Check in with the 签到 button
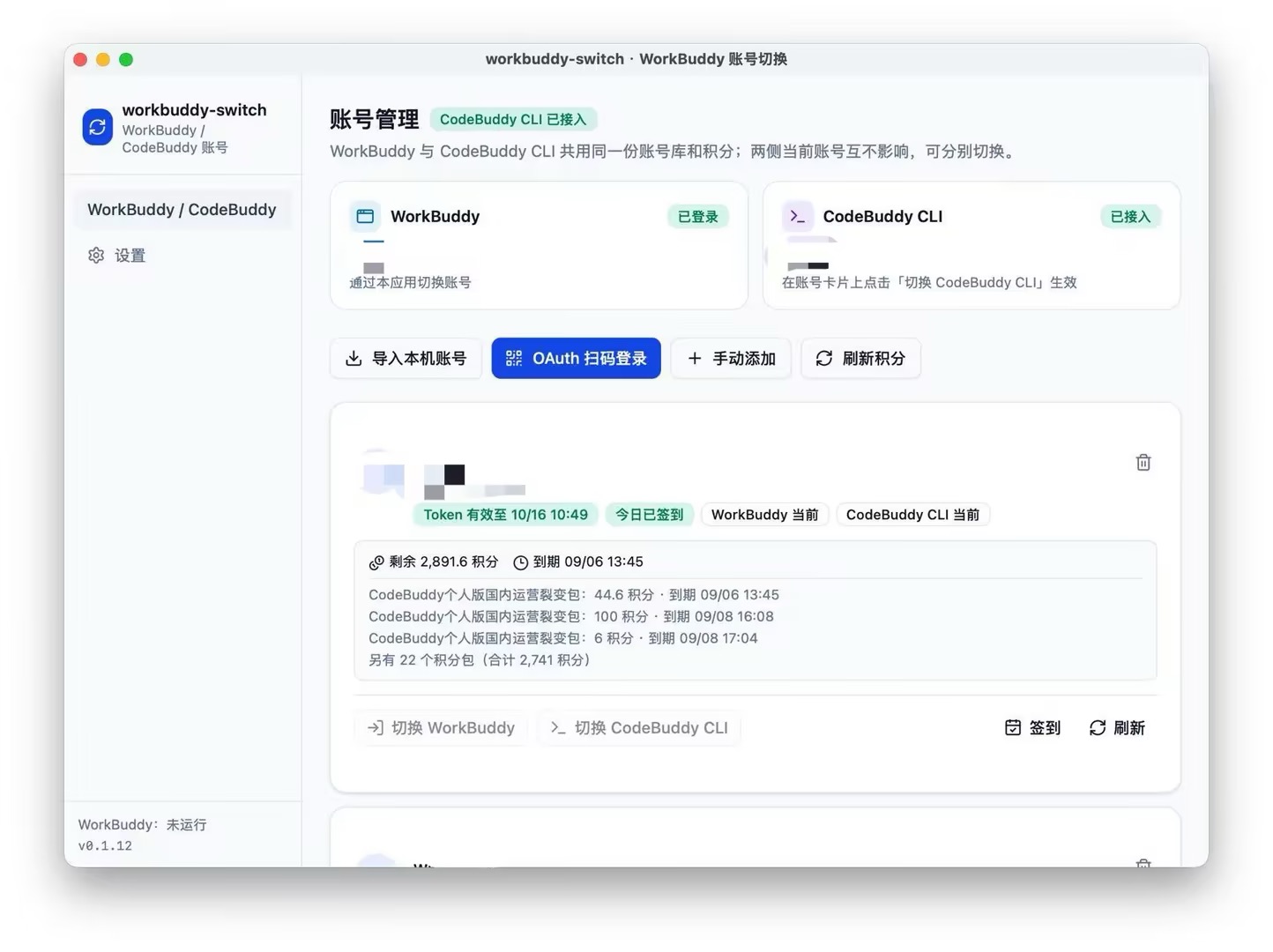Image resolution: width=1273 pixels, height=952 pixels. click(x=1032, y=728)
